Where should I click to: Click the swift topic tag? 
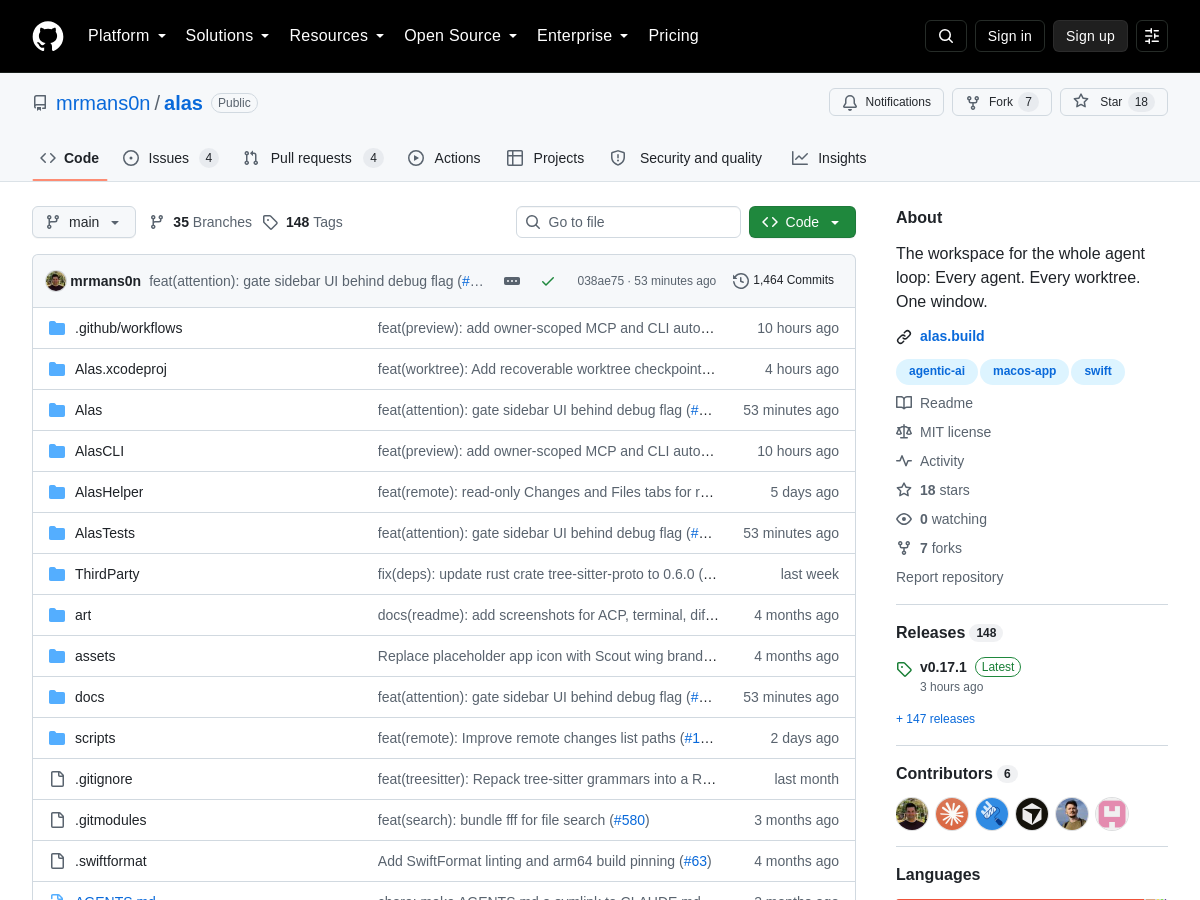(x=1098, y=371)
